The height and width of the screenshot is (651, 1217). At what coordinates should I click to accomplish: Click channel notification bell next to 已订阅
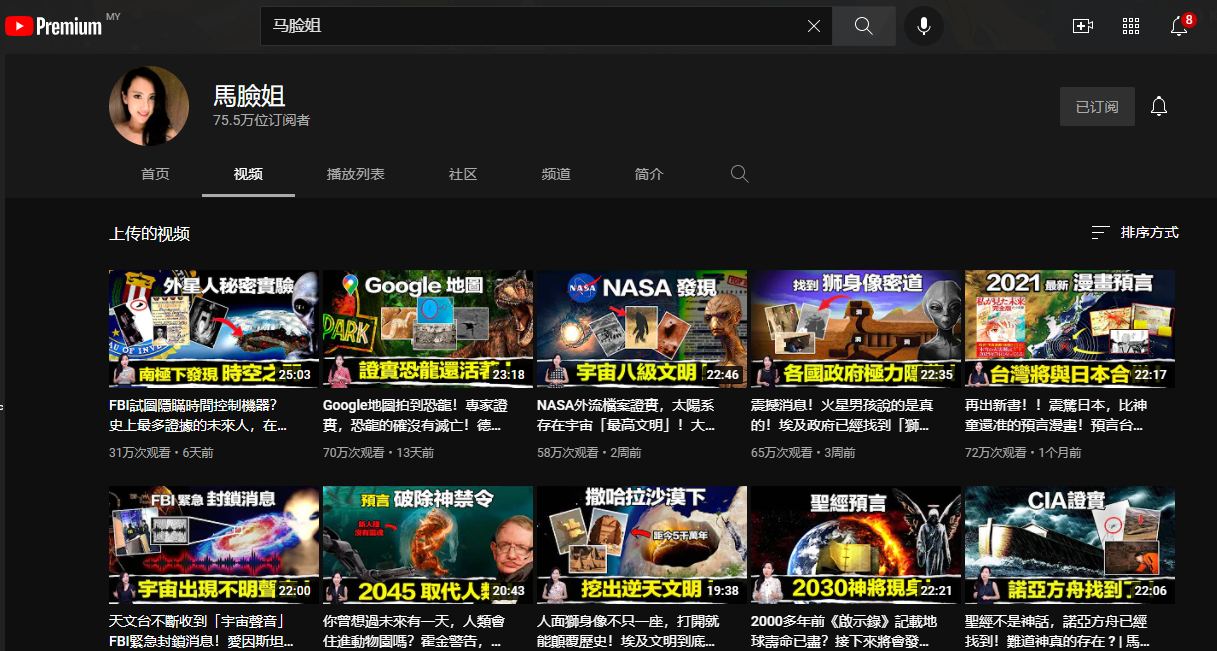[x=1159, y=106]
